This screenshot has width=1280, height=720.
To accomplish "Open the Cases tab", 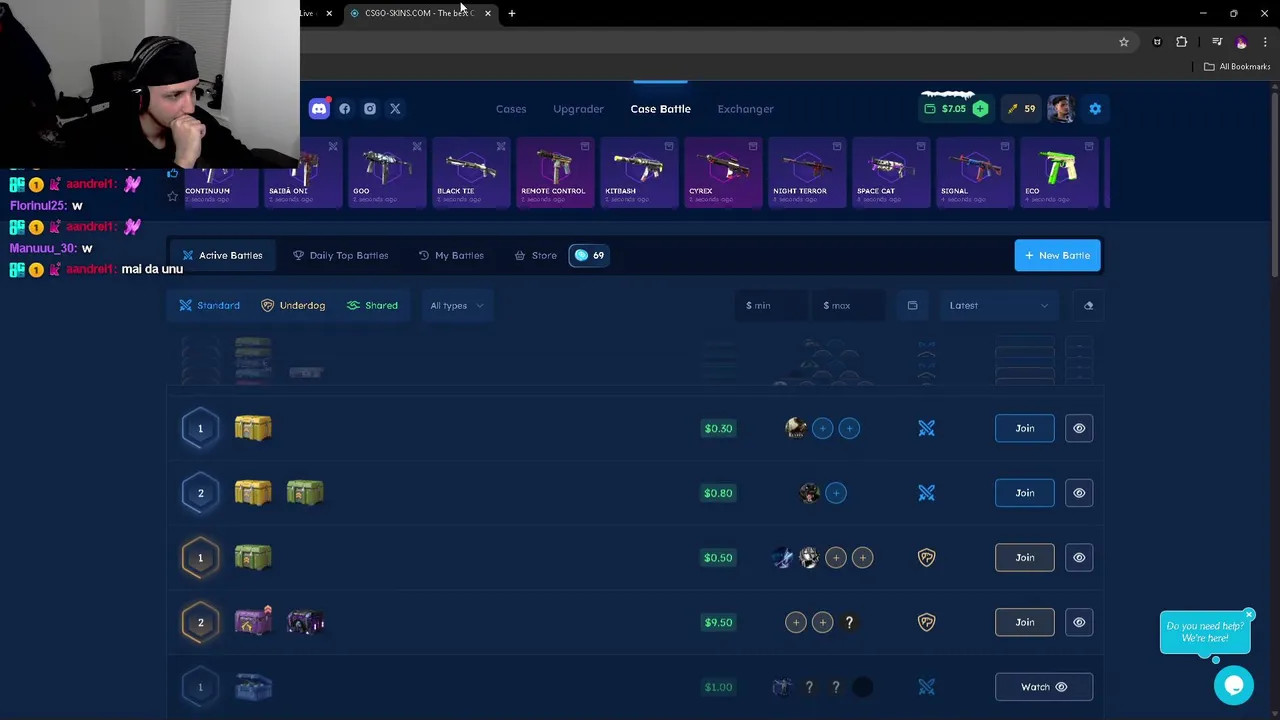I will (511, 109).
